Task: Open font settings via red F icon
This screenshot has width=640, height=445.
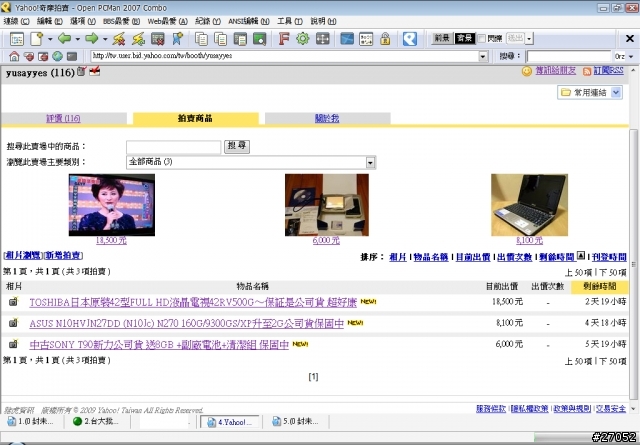Action: tap(284, 39)
